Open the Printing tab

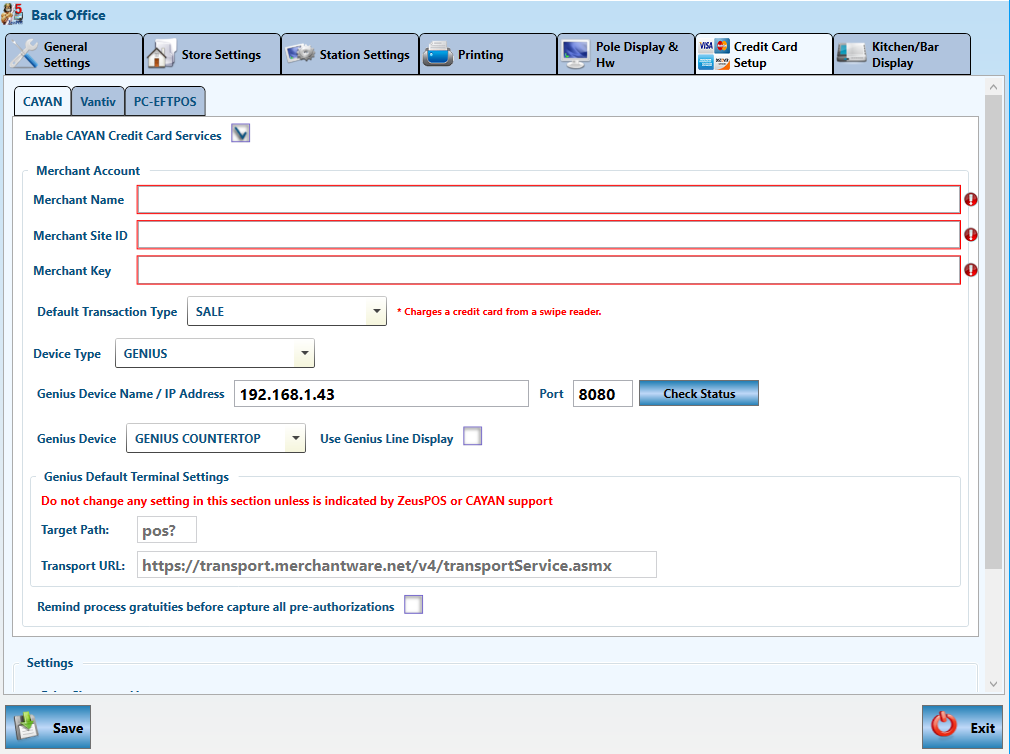pos(488,54)
